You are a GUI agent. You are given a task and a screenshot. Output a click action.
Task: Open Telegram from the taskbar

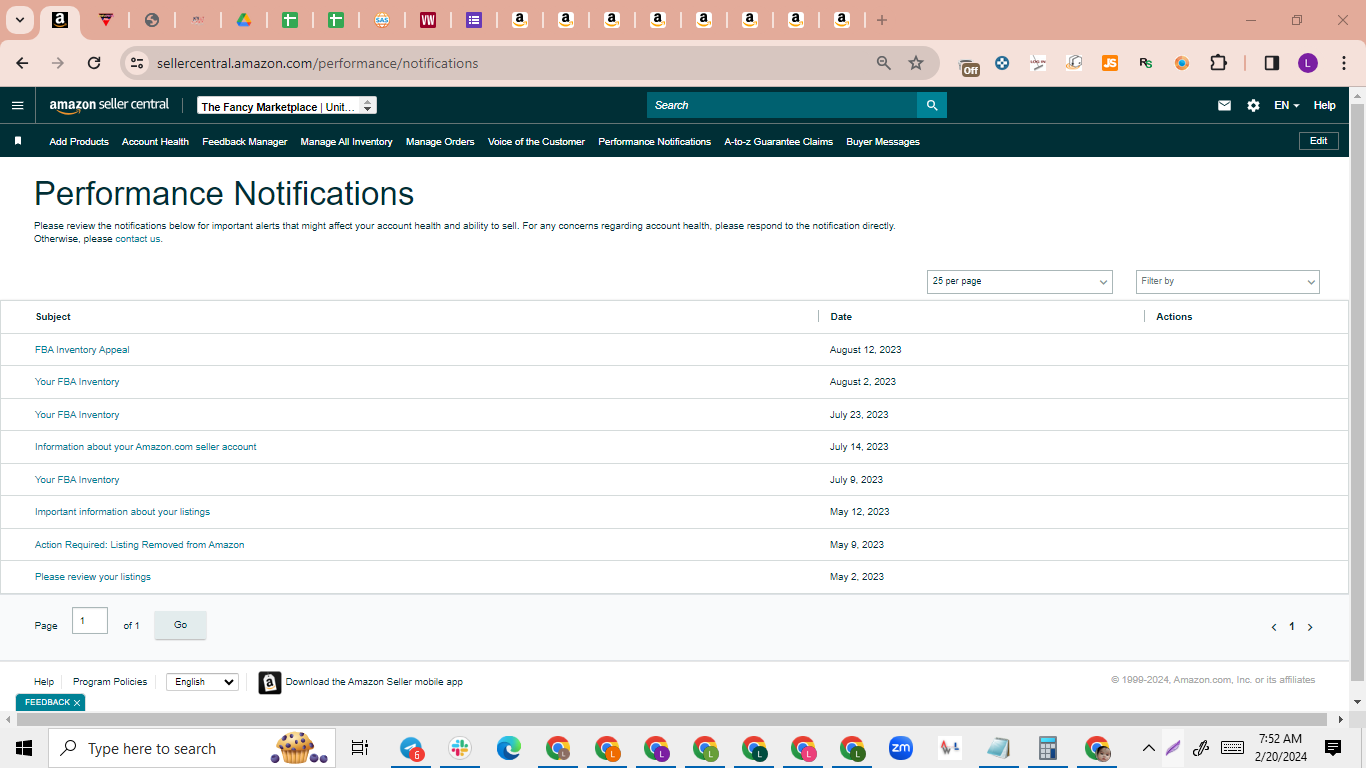pos(411,748)
